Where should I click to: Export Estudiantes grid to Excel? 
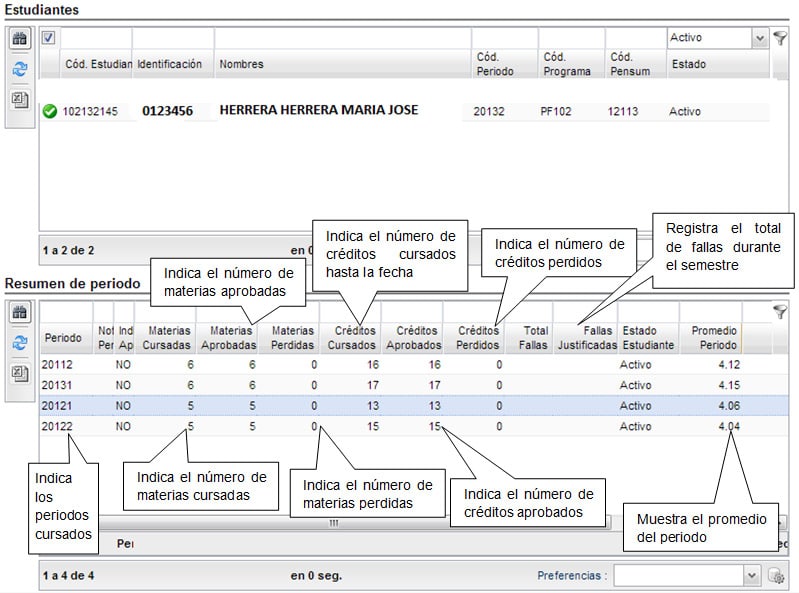point(20,99)
